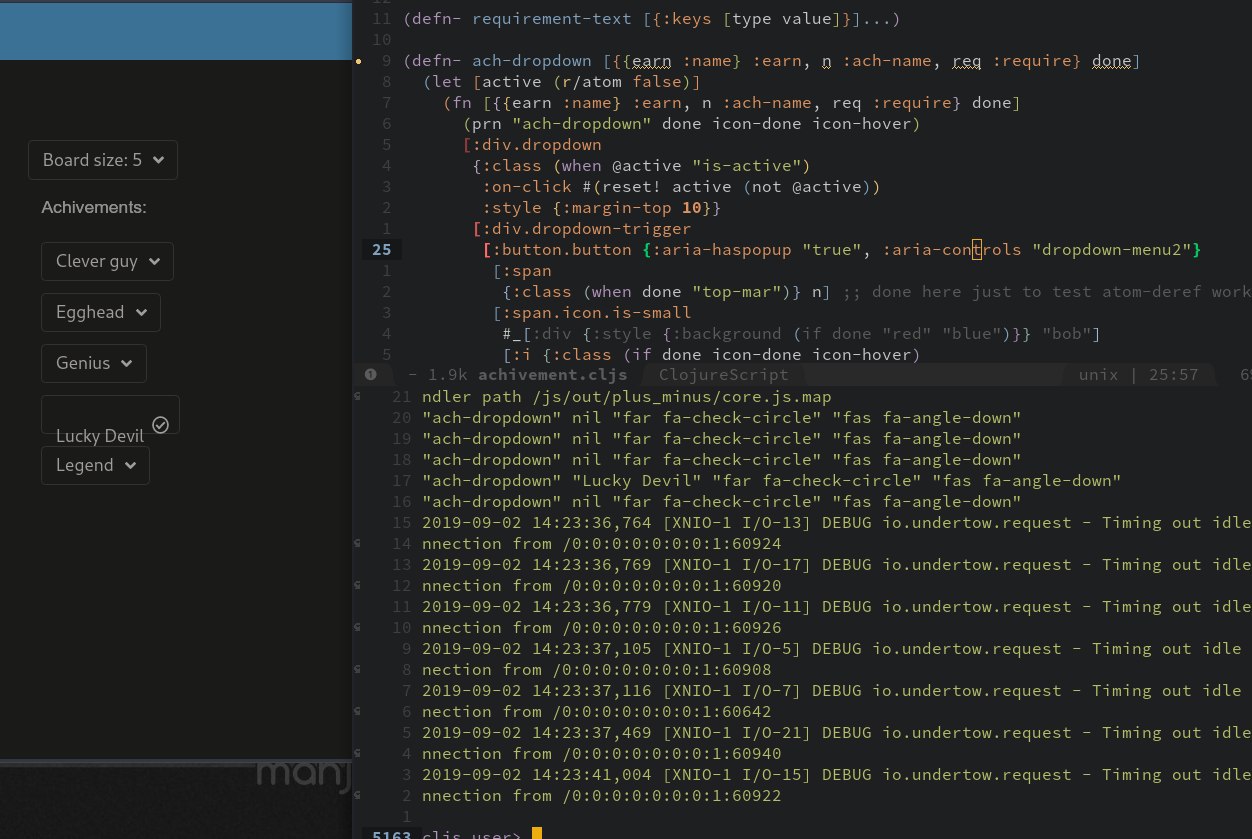Screen dimensions: 1252x839
Task: Click the log line ending in port 60926
Action: point(601,628)
